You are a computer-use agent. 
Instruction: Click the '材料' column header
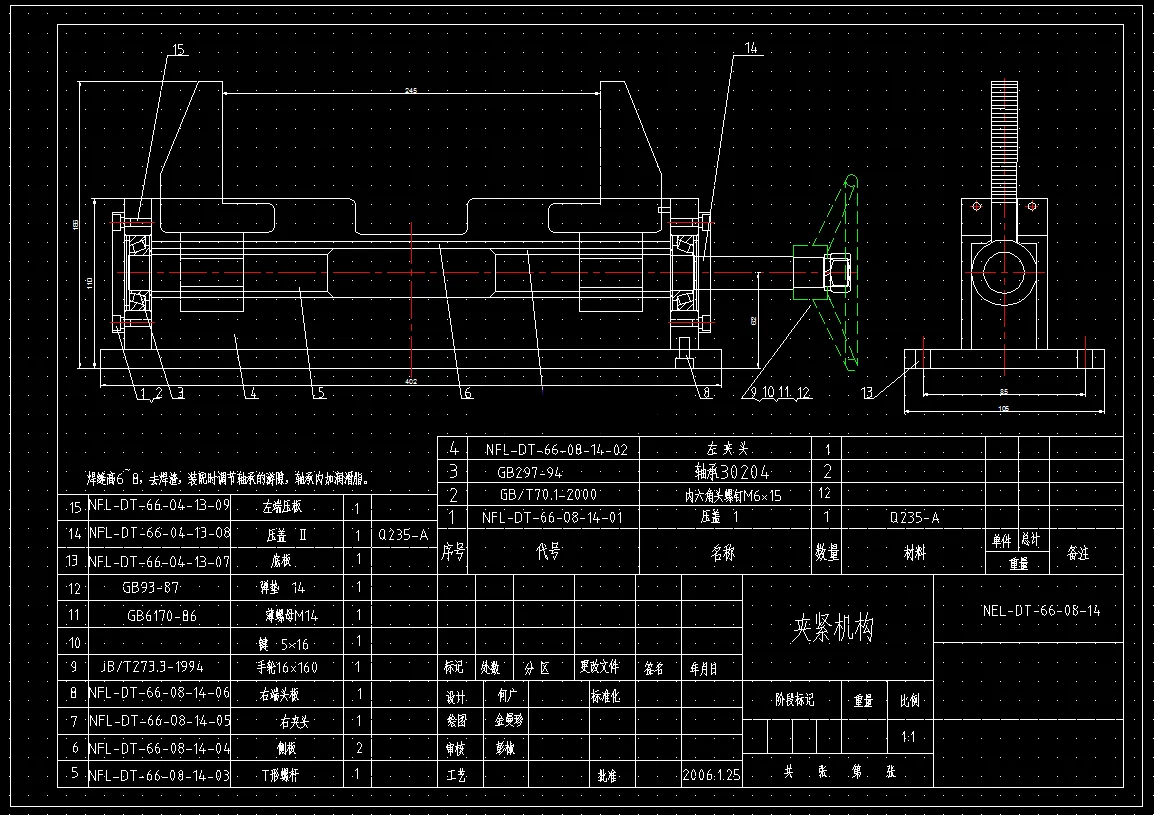pos(915,553)
